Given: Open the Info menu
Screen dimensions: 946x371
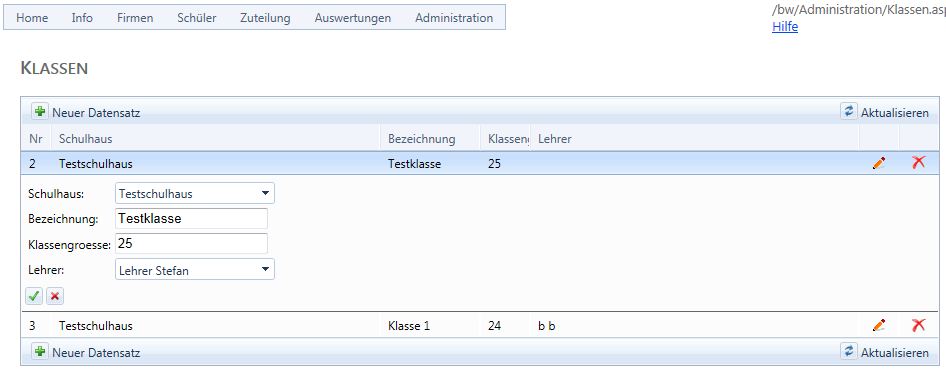Looking at the screenshot, I should (82, 17).
